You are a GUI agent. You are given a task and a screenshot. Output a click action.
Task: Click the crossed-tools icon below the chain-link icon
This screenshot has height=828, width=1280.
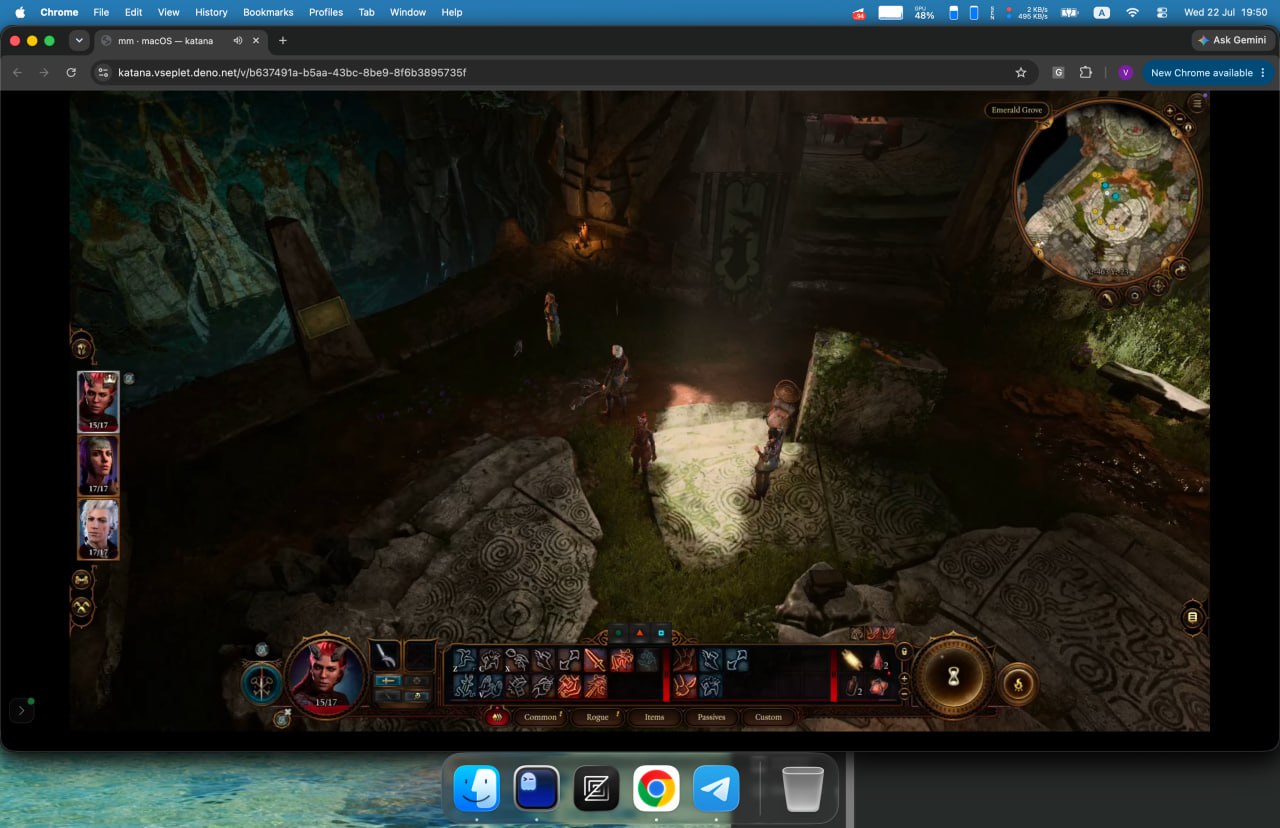82,606
